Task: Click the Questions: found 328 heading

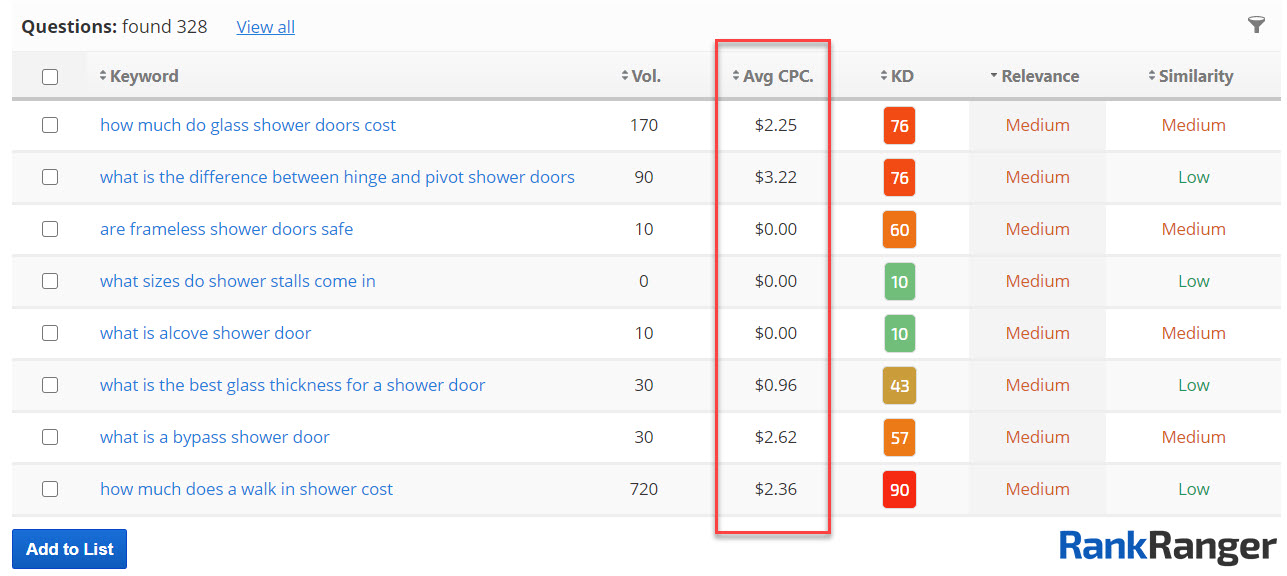Action: [114, 27]
